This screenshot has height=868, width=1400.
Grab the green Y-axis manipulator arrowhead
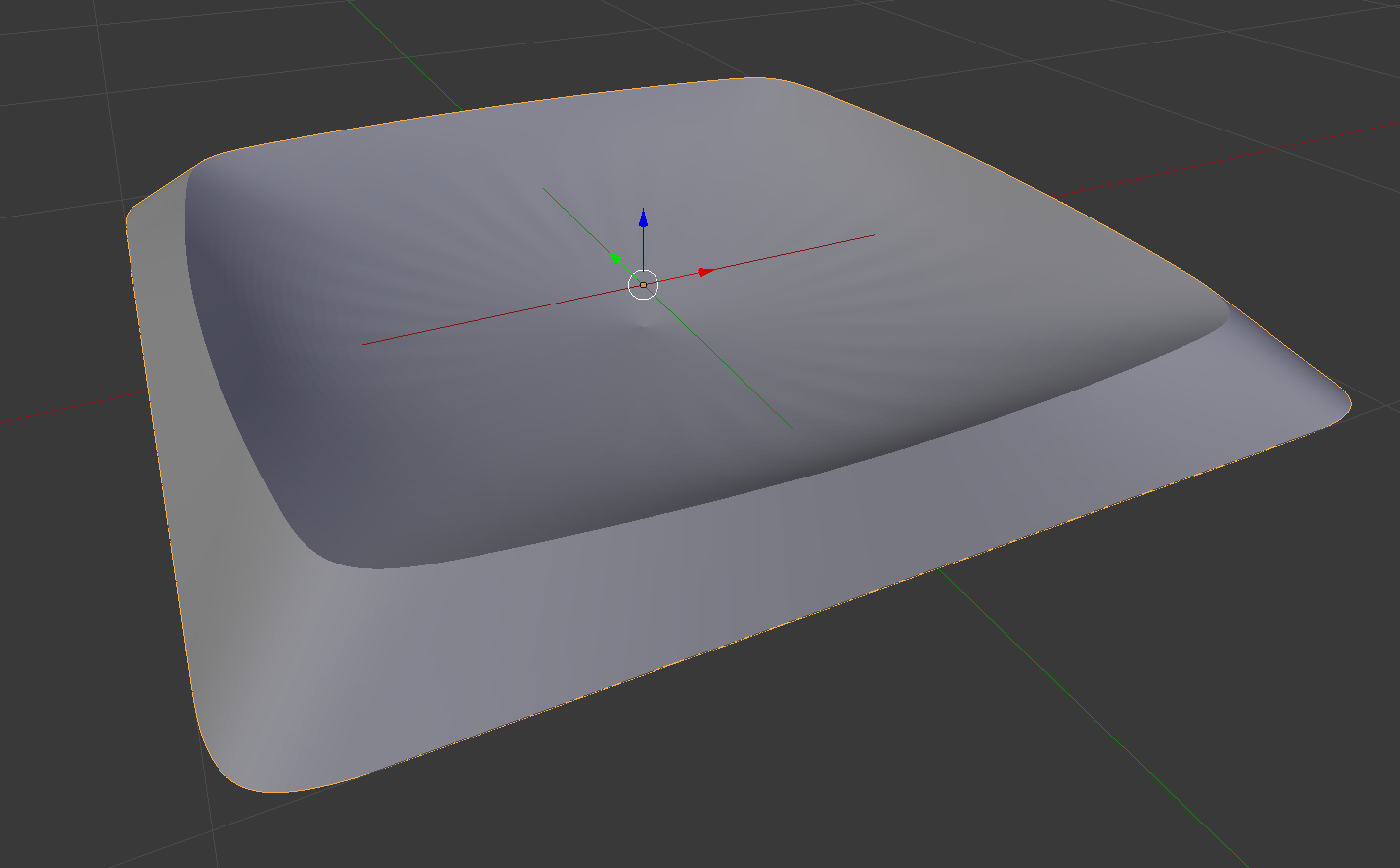point(617,259)
